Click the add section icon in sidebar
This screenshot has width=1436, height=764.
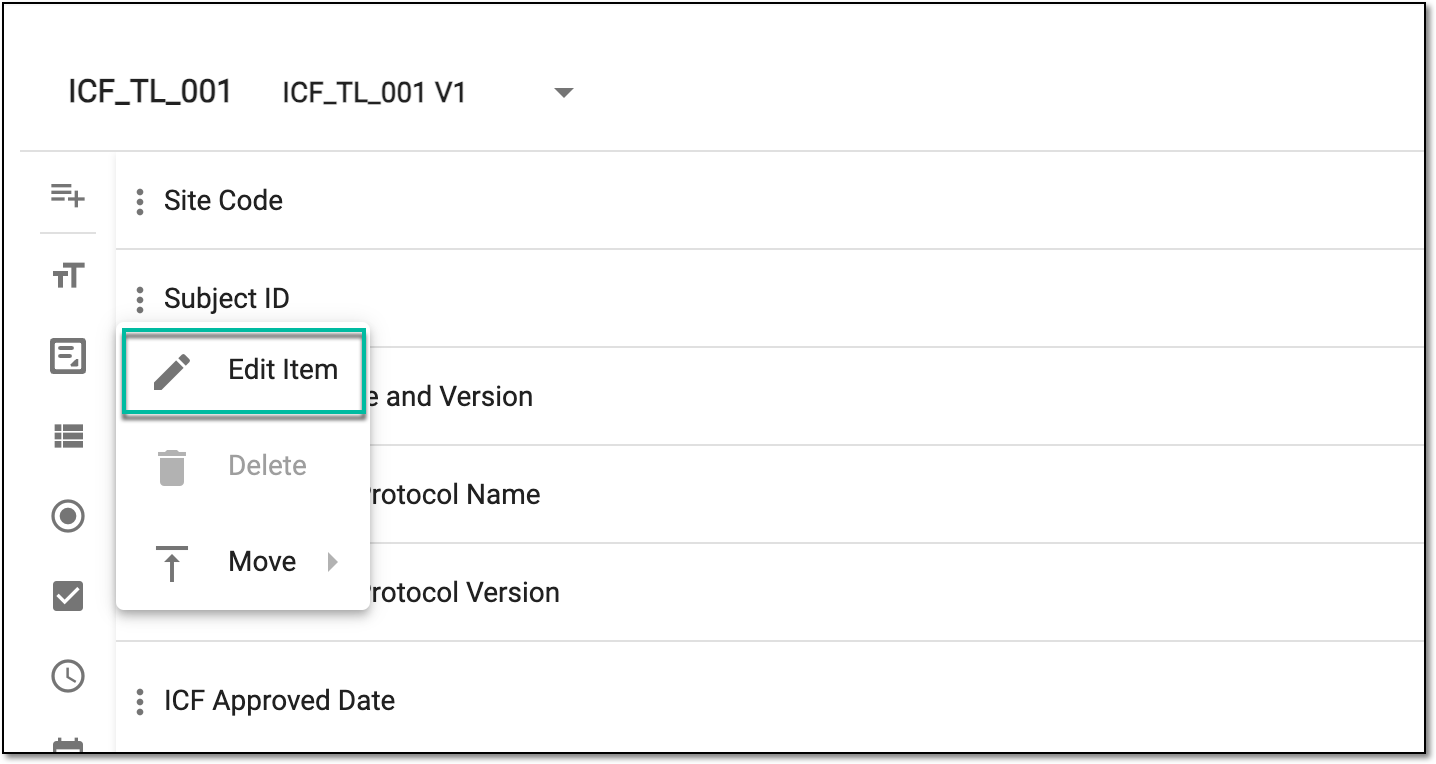(x=68, y=194)
